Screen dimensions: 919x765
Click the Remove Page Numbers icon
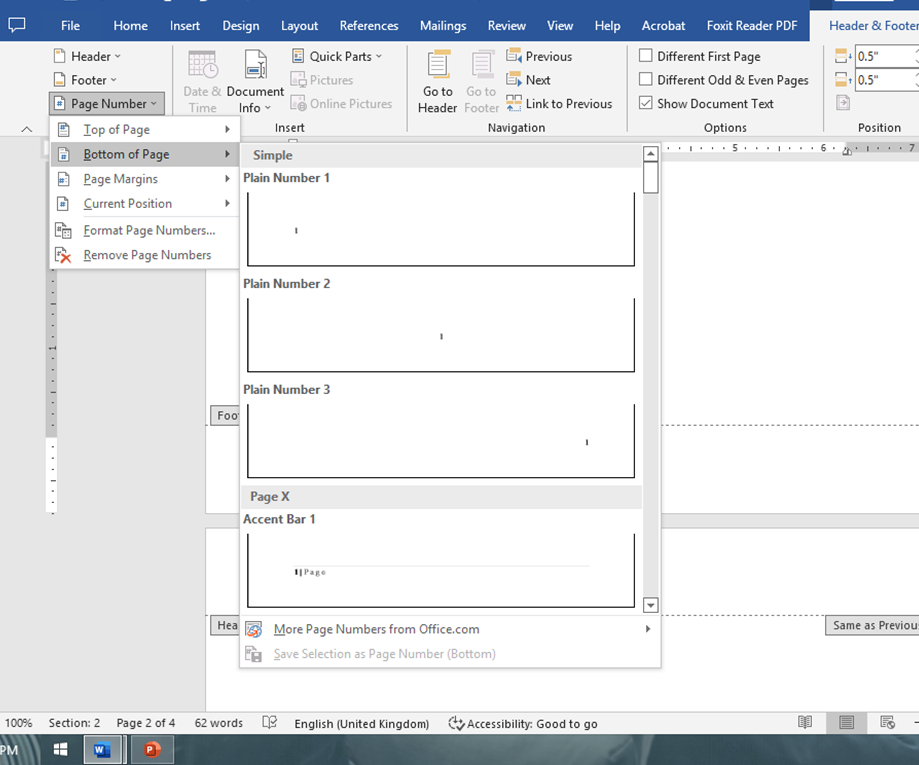click(63, 255)
